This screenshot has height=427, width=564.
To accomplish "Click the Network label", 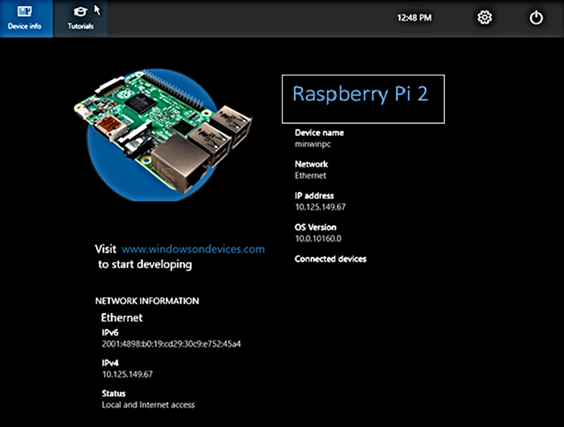I will [311, 164].
